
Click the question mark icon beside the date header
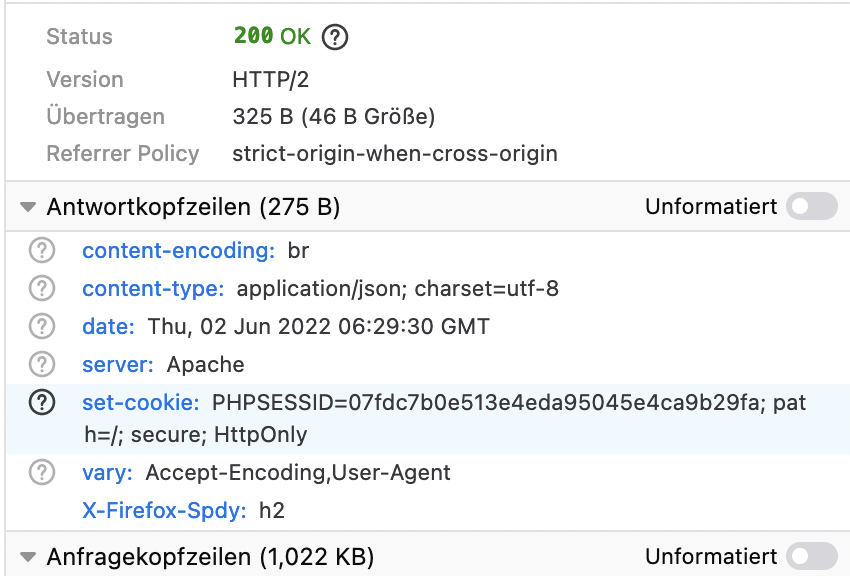coord(41,327)
